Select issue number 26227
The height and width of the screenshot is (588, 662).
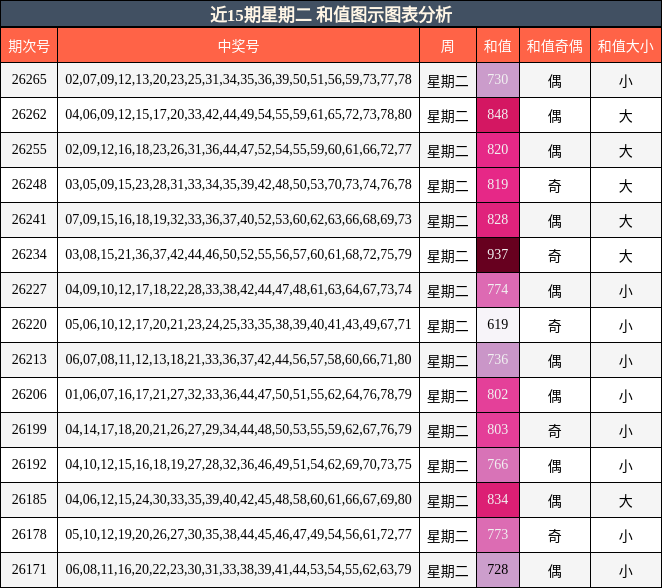(29, 290)
